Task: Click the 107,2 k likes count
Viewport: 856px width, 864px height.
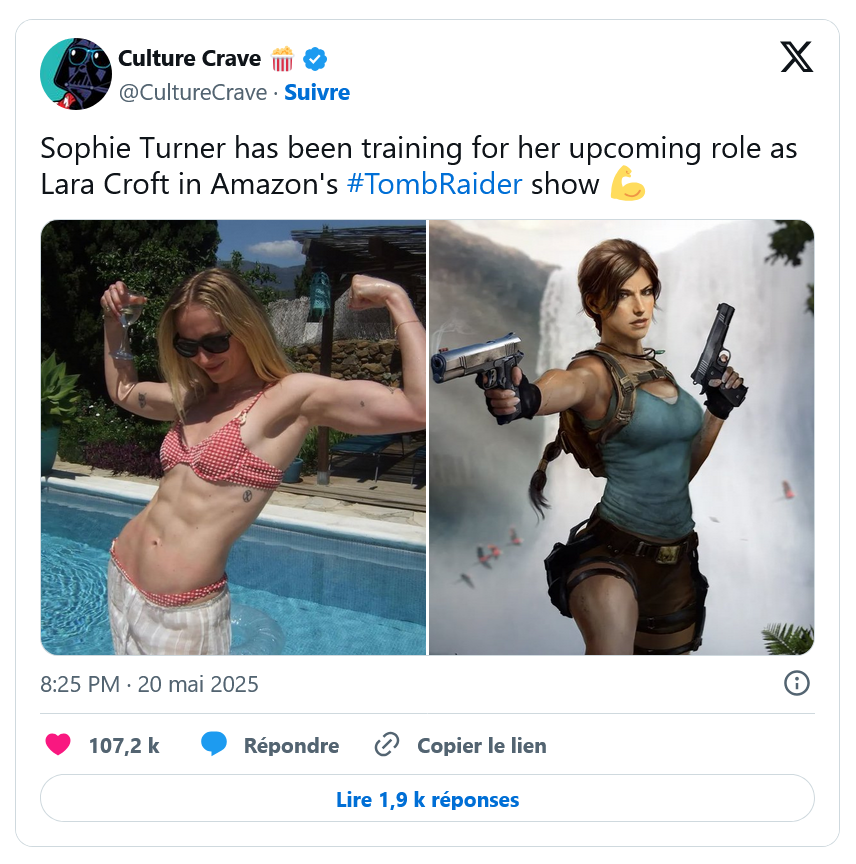Action: 124,746
